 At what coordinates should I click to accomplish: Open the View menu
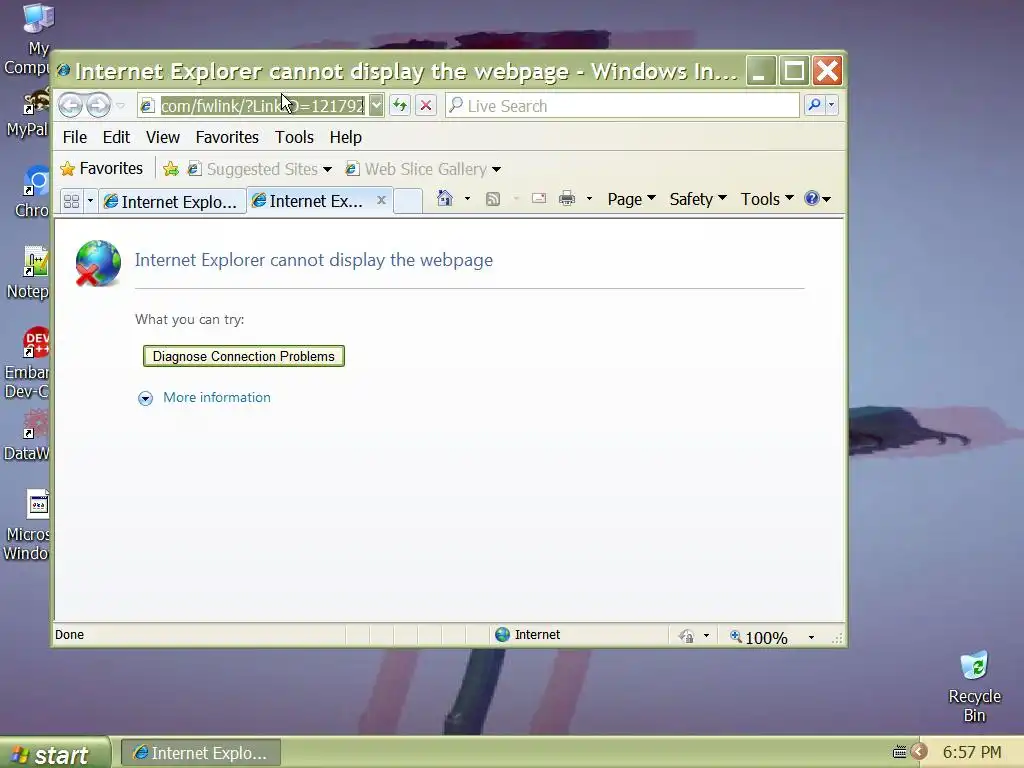click(x=163, y=137)
